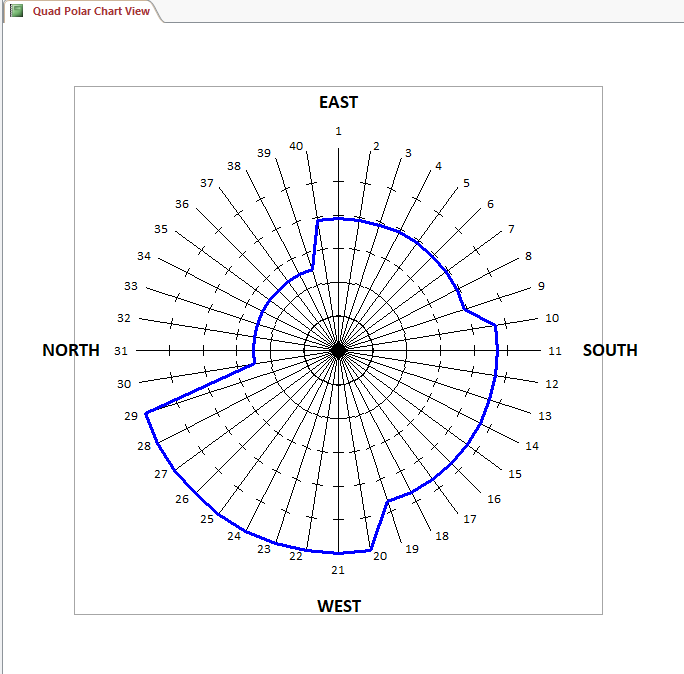Click axis number 11 next to SOUTH
This screenshot has width=684, height=674.
pos(555,351)
